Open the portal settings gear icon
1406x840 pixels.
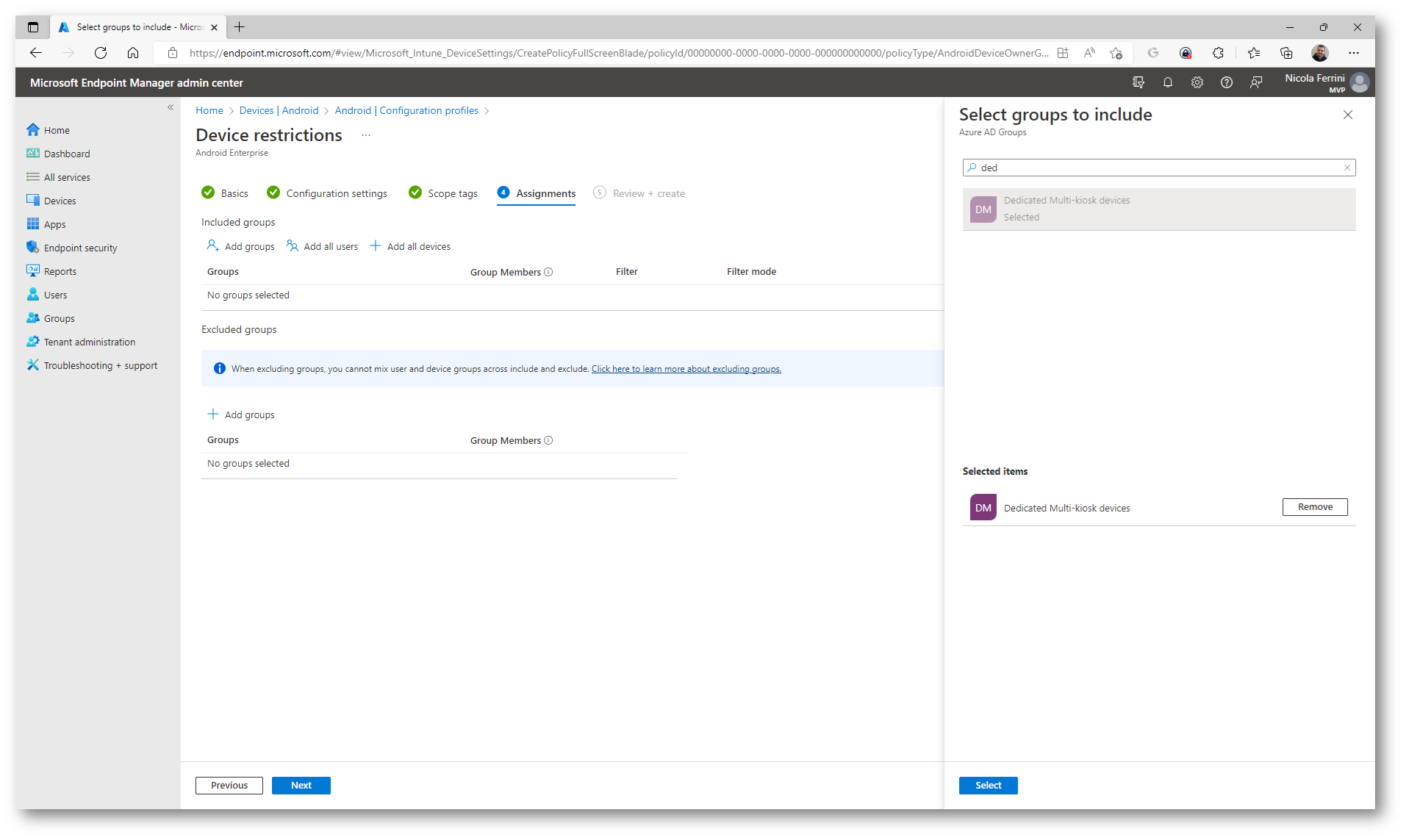coord(1197,82)
